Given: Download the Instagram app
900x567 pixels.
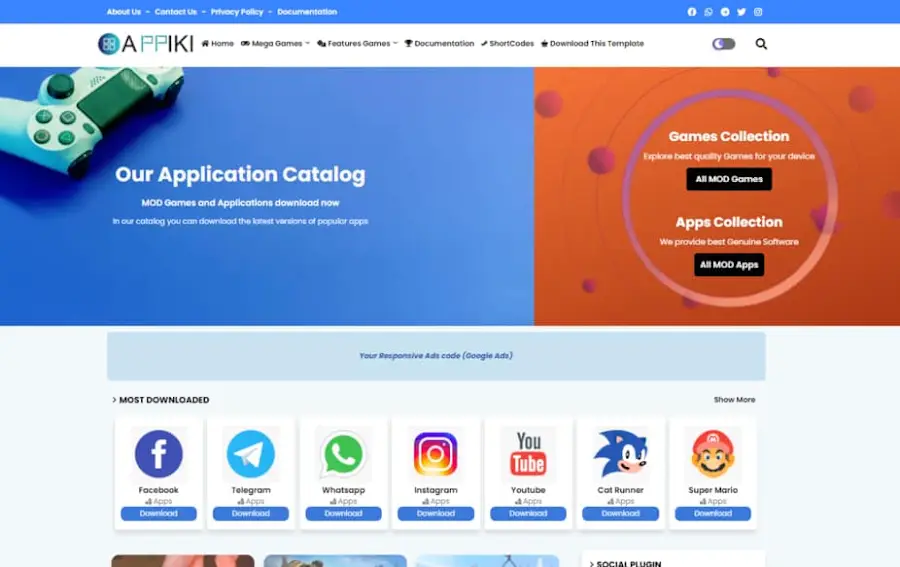Looking at the screenshot, I should (436, 514).
